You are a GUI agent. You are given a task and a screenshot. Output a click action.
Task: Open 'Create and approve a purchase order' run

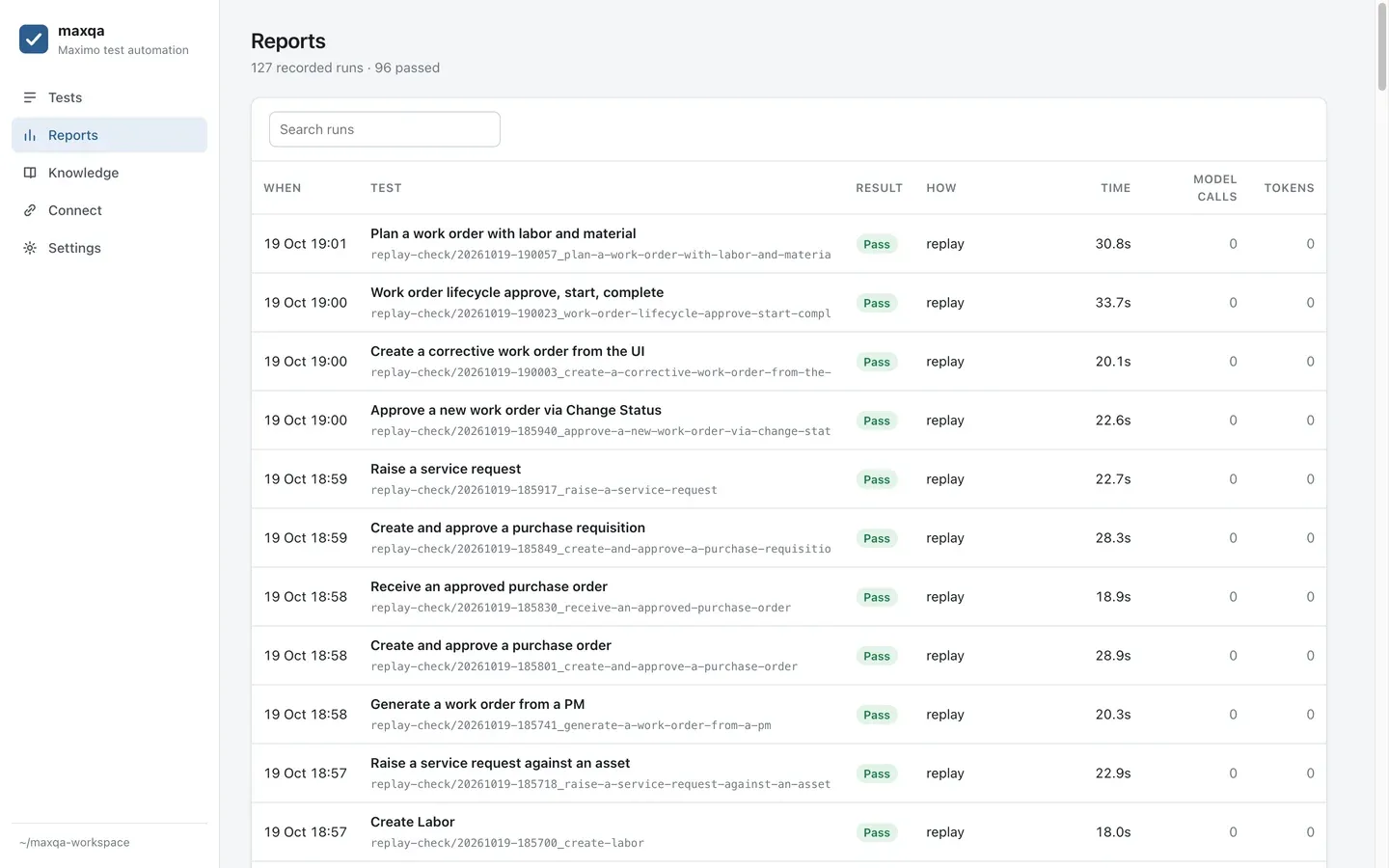coord(491,645)
